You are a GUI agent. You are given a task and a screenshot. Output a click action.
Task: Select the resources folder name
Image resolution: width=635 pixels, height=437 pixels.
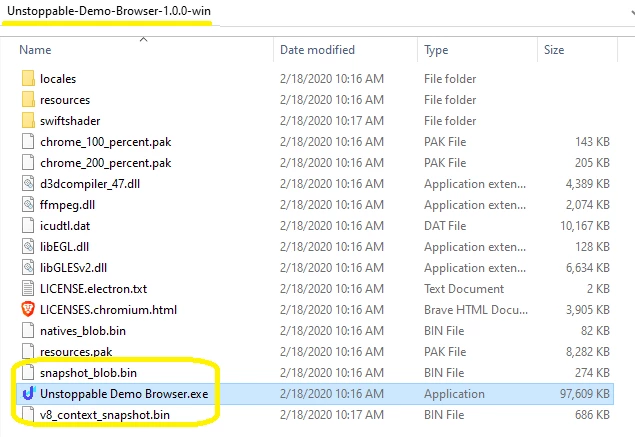[x=65, y=100]
